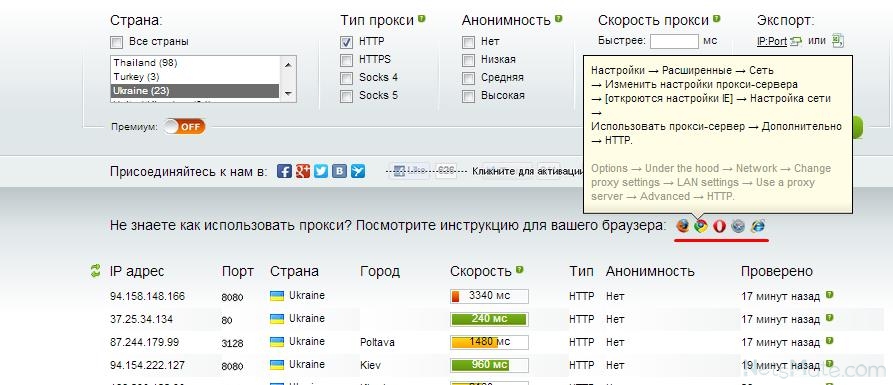Sort by Анонимность column header

tap(650, 271)
